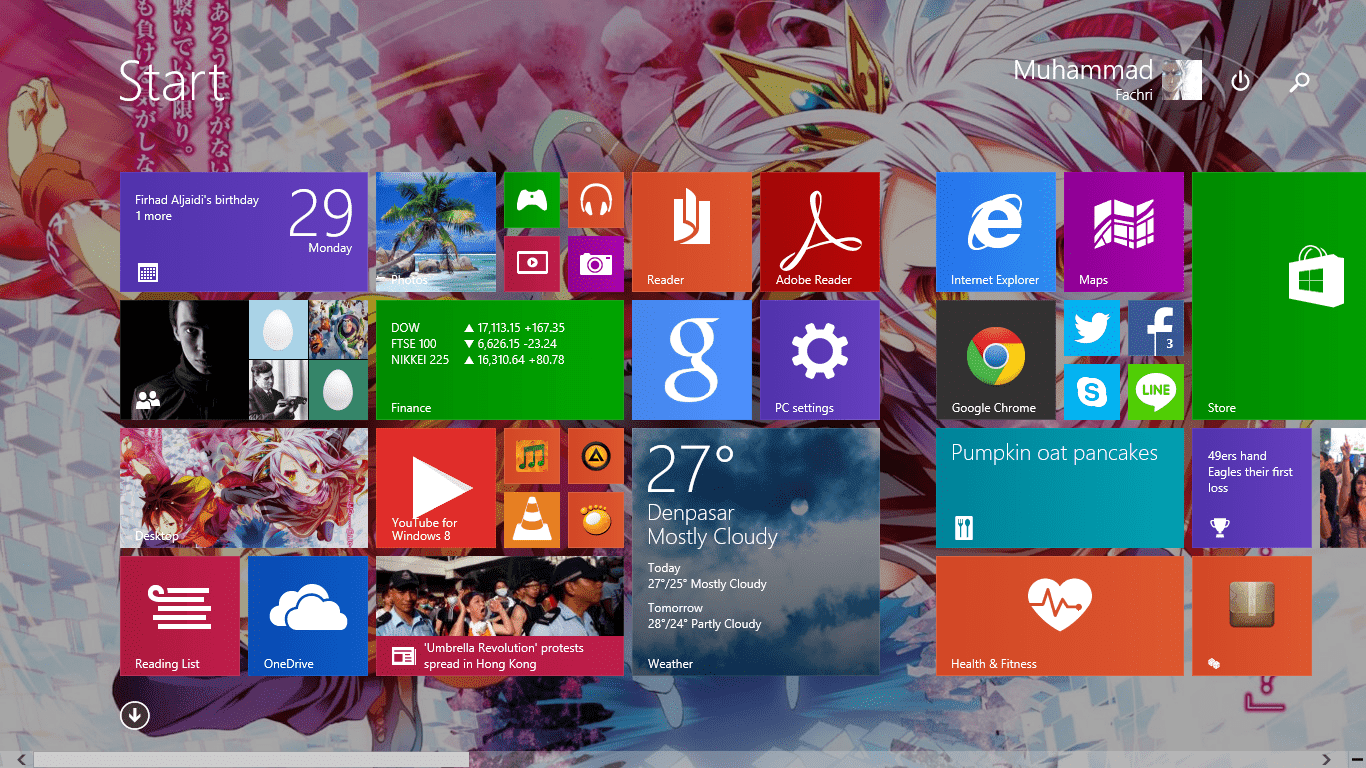Open the Windows Store tile
1366x768 pixels.
pos(1279,296)
